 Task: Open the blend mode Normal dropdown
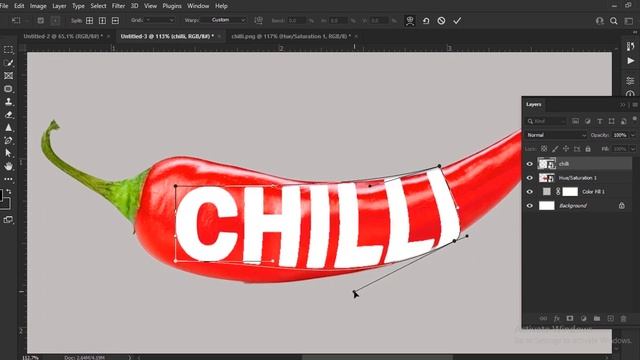tap(556, 135)
